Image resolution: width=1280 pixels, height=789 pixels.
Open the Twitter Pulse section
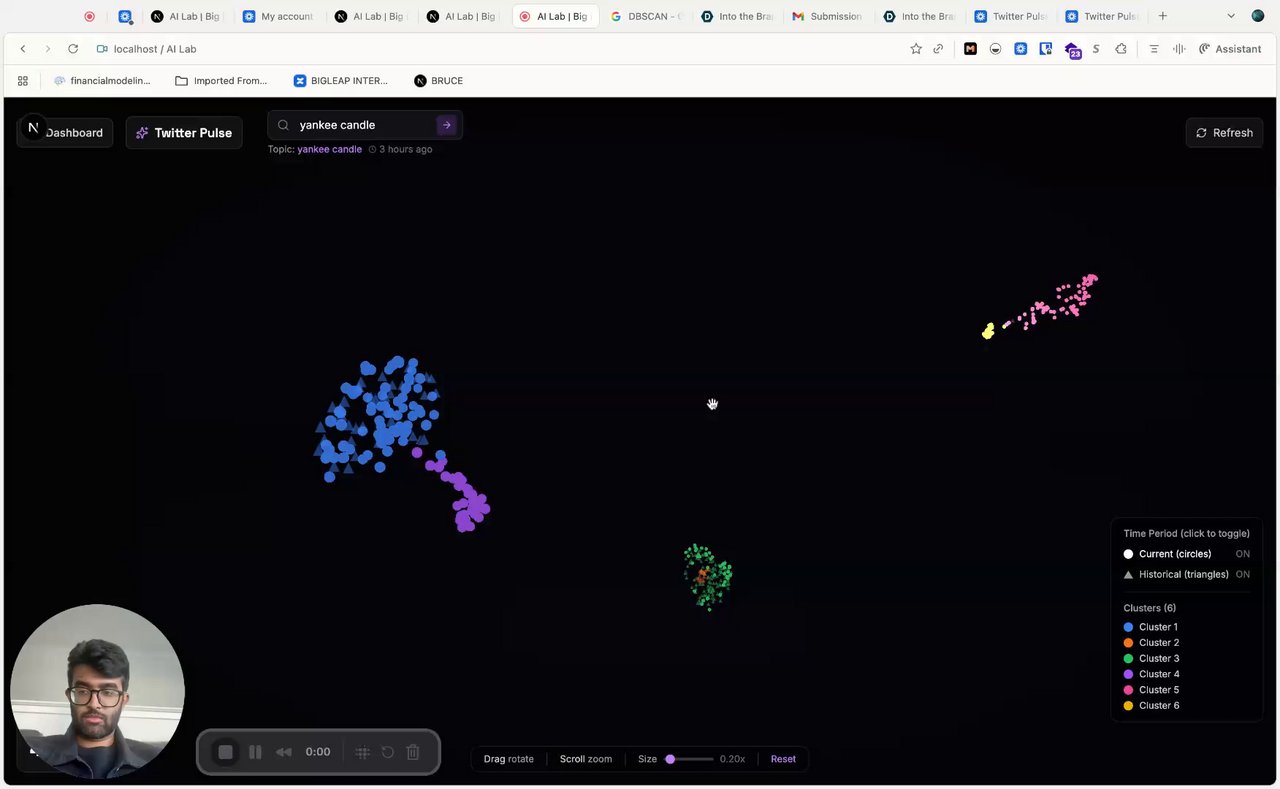pyautogui.click(x=184, y=133)
